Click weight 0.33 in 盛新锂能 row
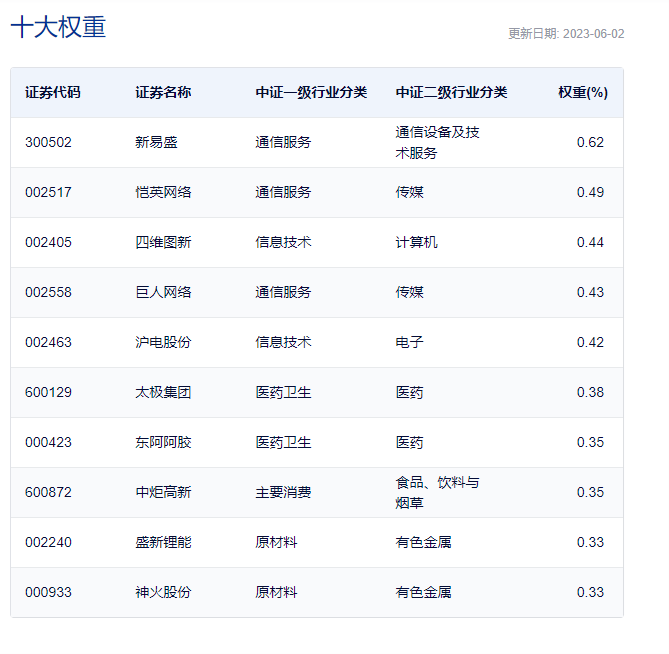 pyautogui.click(x=590, y=542)
